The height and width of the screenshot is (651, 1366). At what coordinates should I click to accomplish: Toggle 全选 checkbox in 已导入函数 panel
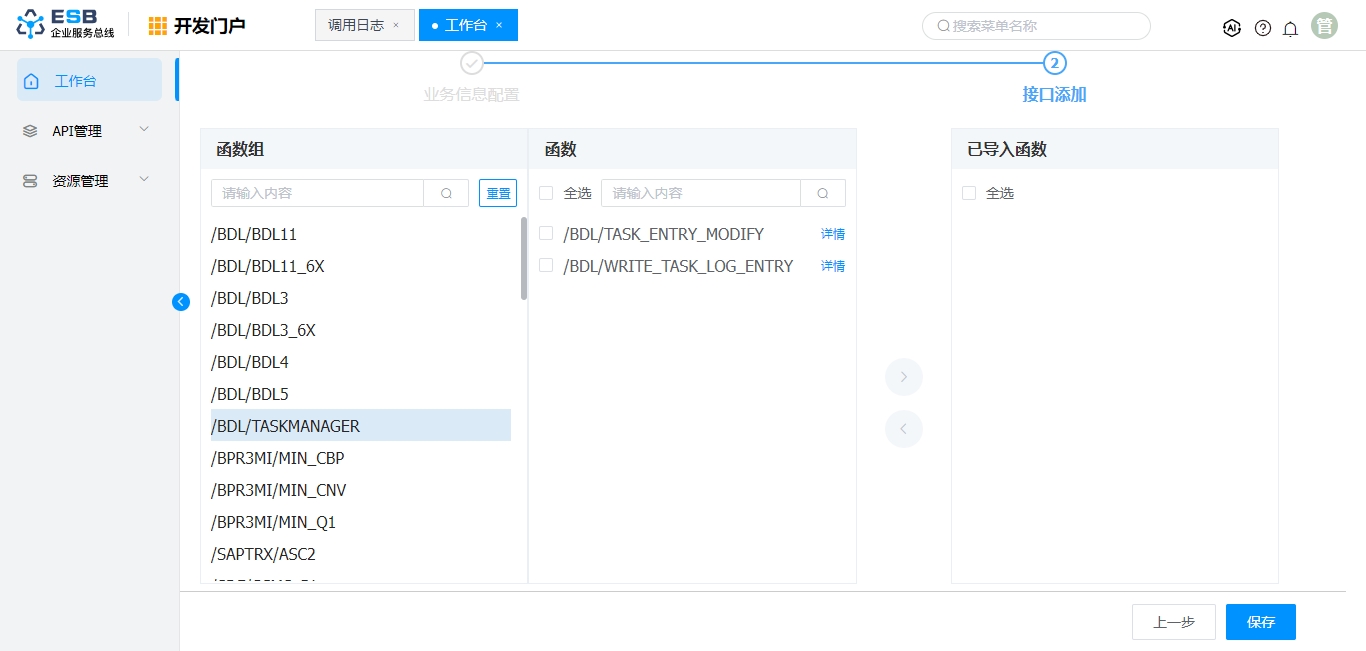point(969,193)
